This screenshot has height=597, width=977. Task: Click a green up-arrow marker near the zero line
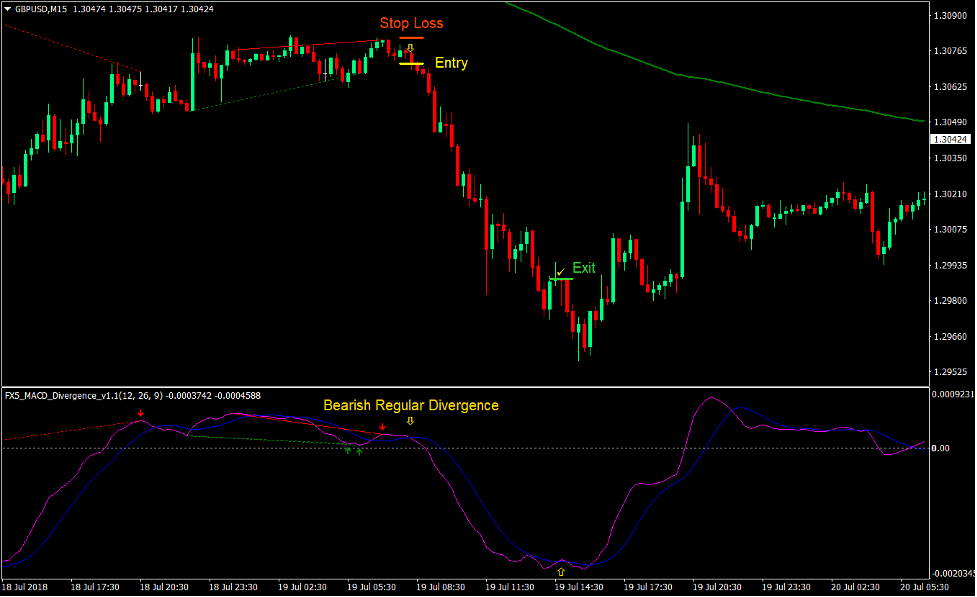coord(347,450)
